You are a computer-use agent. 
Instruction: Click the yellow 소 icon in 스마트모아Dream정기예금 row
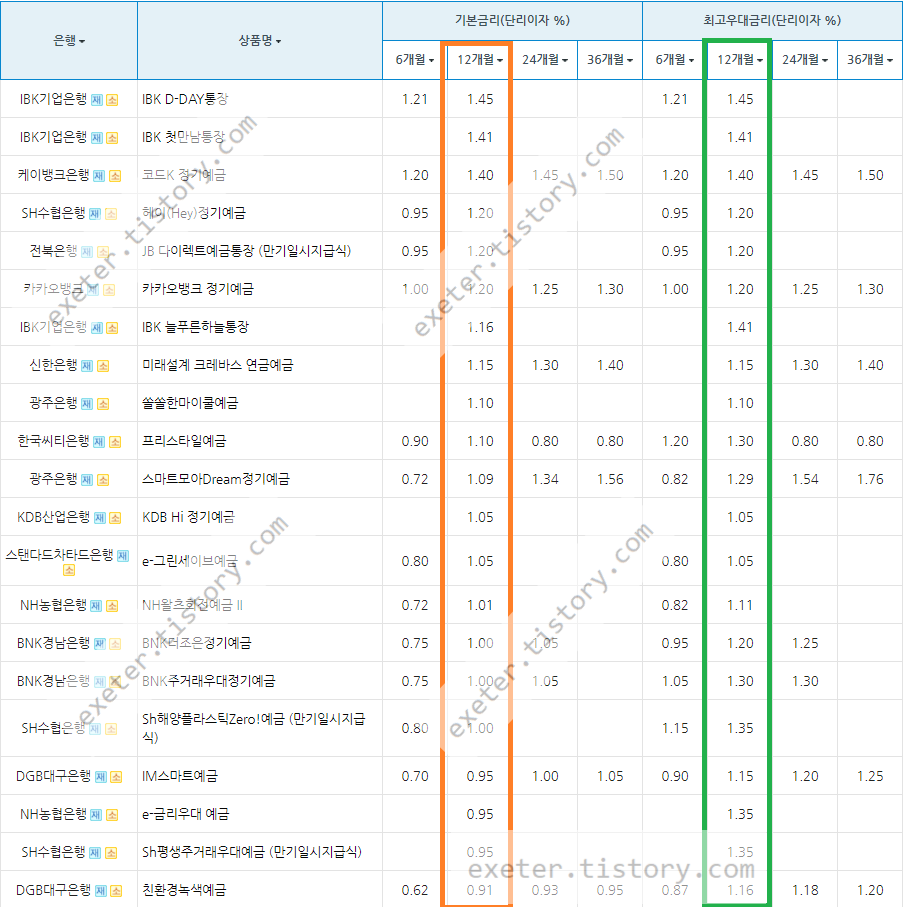tap(103, 480)
